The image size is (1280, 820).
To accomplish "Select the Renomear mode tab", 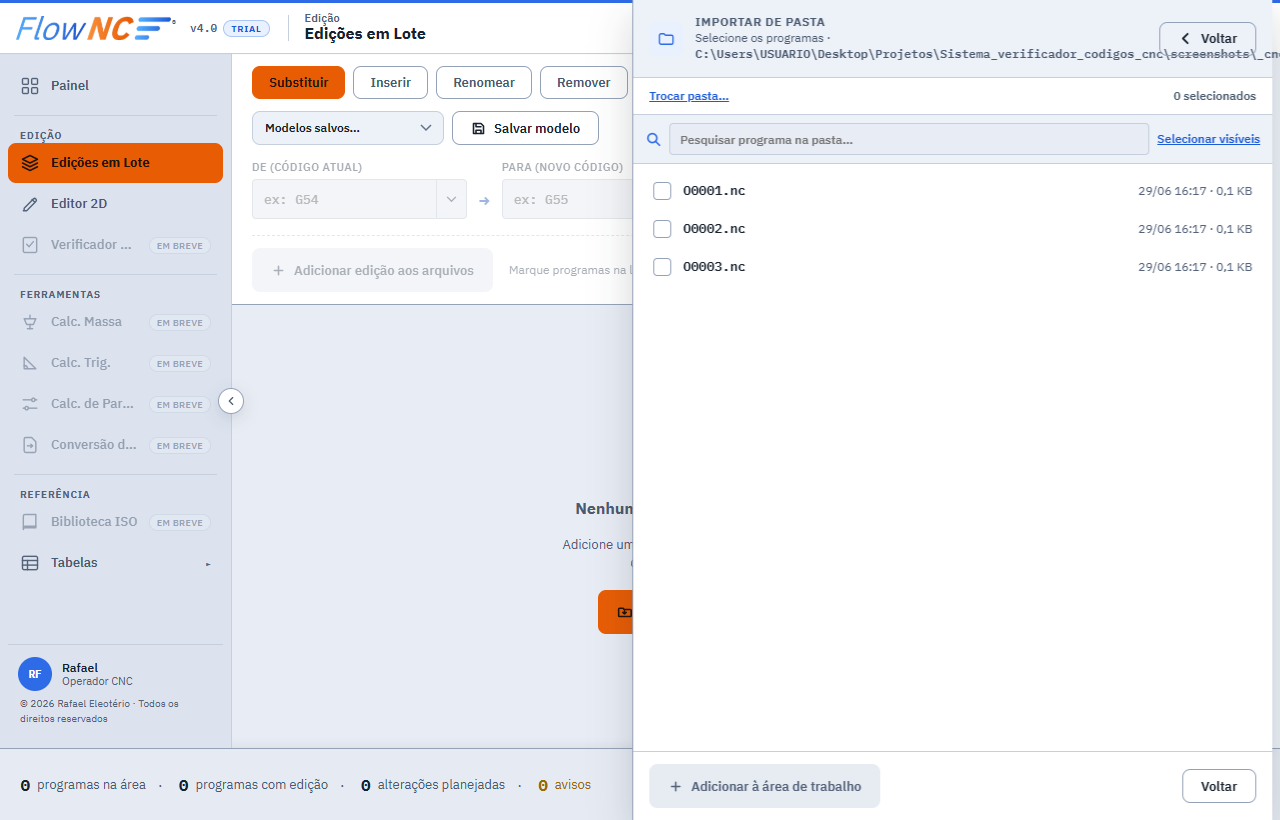I will [x=484, y=83].
